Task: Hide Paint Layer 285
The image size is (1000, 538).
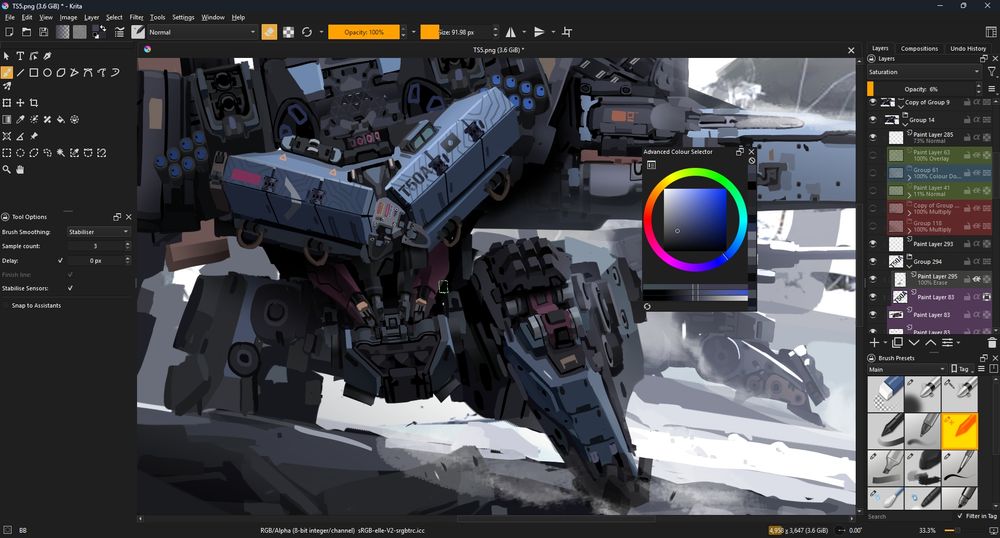Action: (x=872, y=137)
